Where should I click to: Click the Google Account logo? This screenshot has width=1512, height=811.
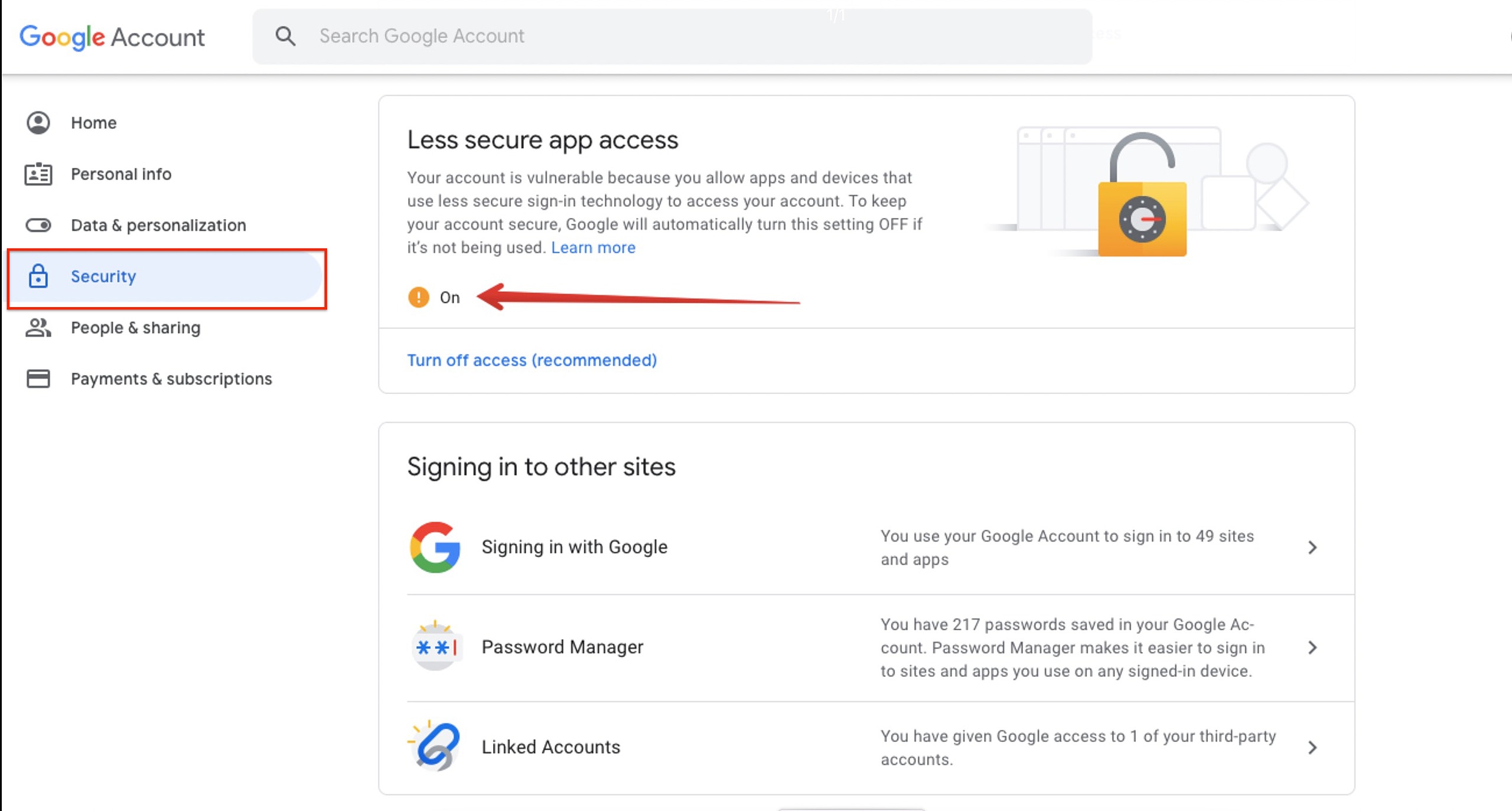point(112,37)
